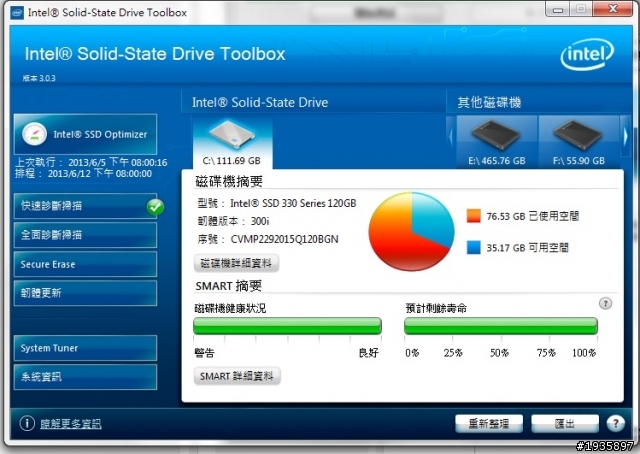Viewport: 640px width, 454px height.
Task: Run the 快速診斷掃描 quick scan
Action: [85, 206]
